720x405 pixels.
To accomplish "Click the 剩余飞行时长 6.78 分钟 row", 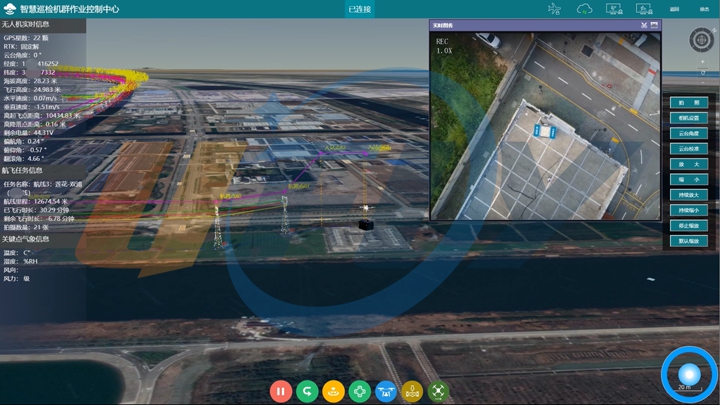I will point(39,219).
